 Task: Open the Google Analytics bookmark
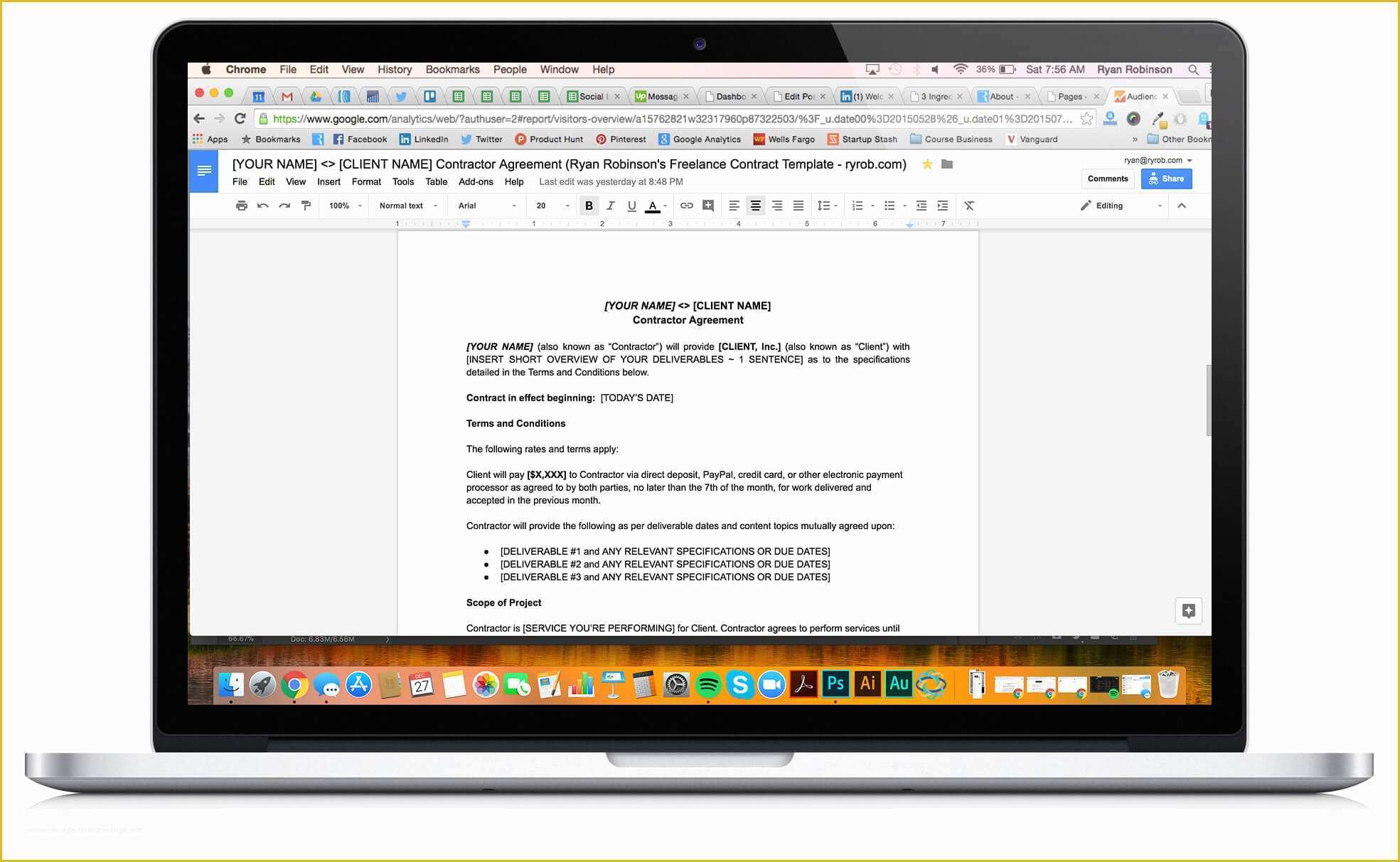tap(700, 139)
